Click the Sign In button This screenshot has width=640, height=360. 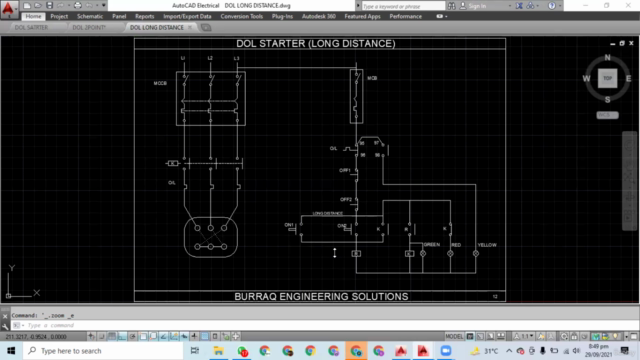477,6
